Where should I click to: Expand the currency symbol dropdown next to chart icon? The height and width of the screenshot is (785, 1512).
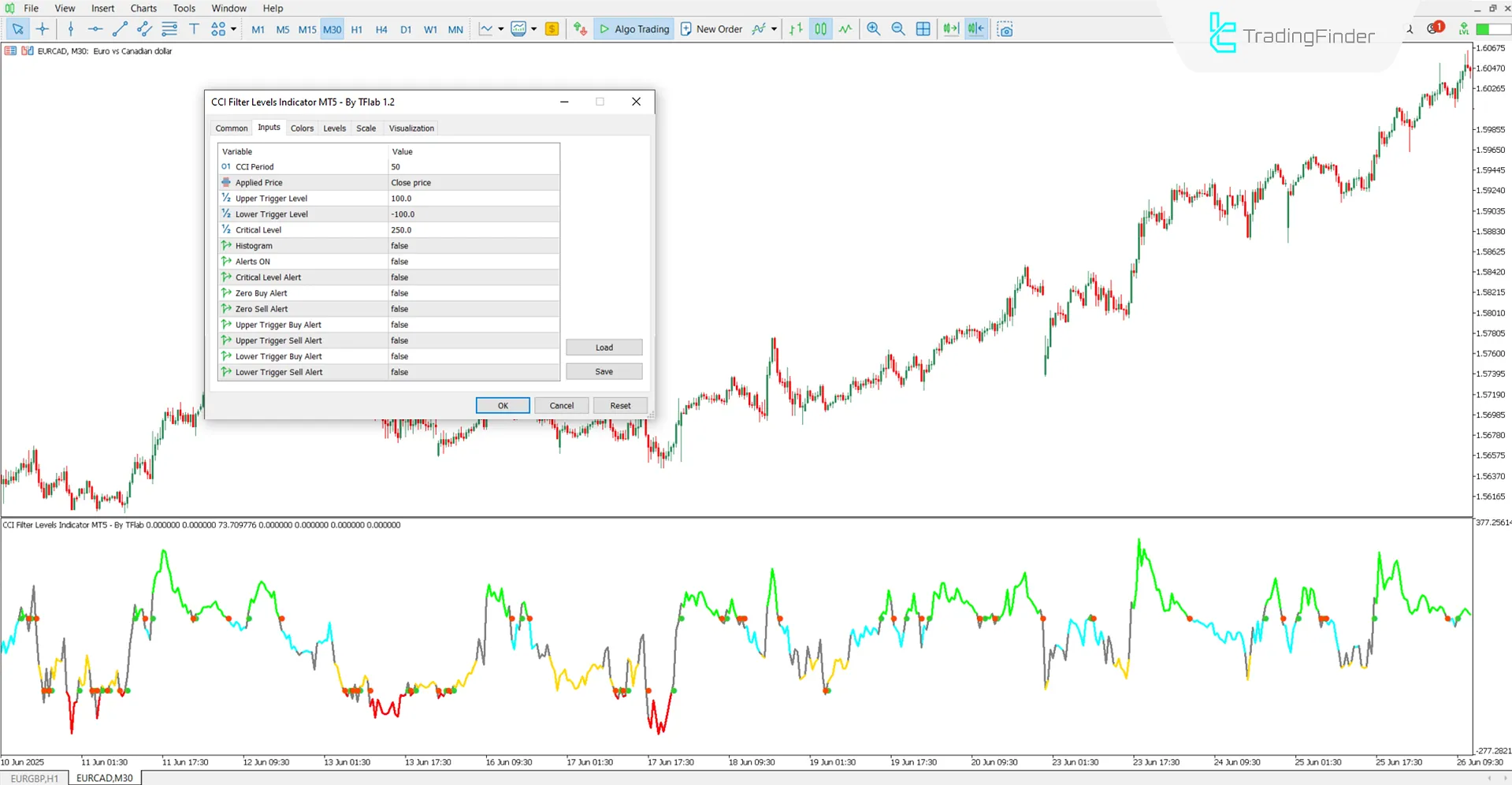(533, 29)
